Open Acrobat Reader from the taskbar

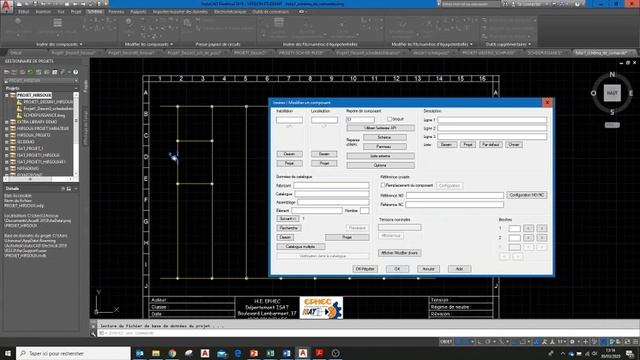click(319, 353)
